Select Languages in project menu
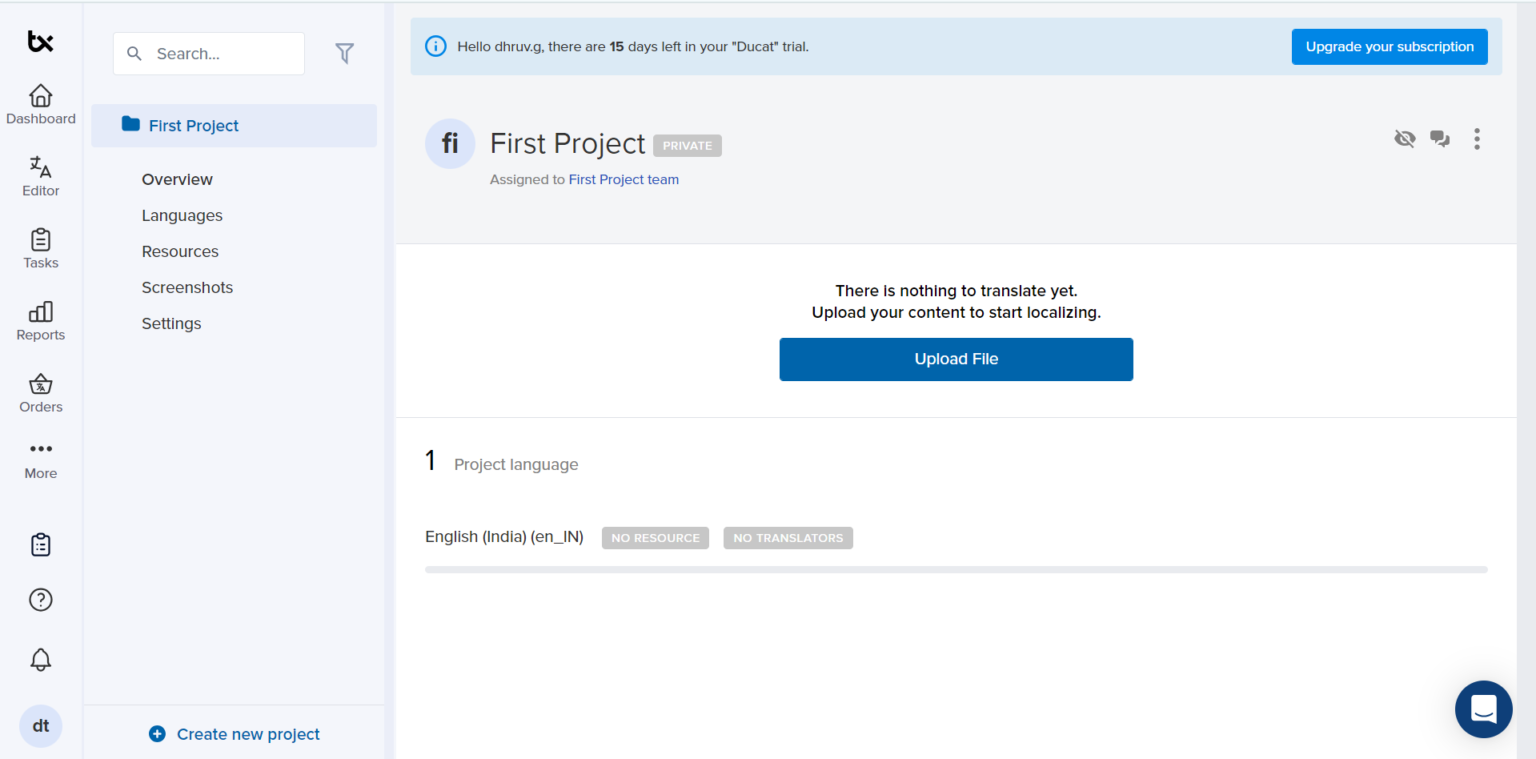The height and width of the screenshot is (759, 1536). [x=182, y=216]
